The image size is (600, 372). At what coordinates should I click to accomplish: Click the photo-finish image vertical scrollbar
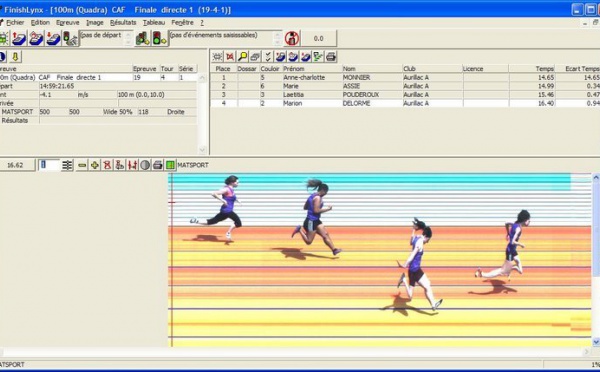pyautogui.click(x=595, y=259)
